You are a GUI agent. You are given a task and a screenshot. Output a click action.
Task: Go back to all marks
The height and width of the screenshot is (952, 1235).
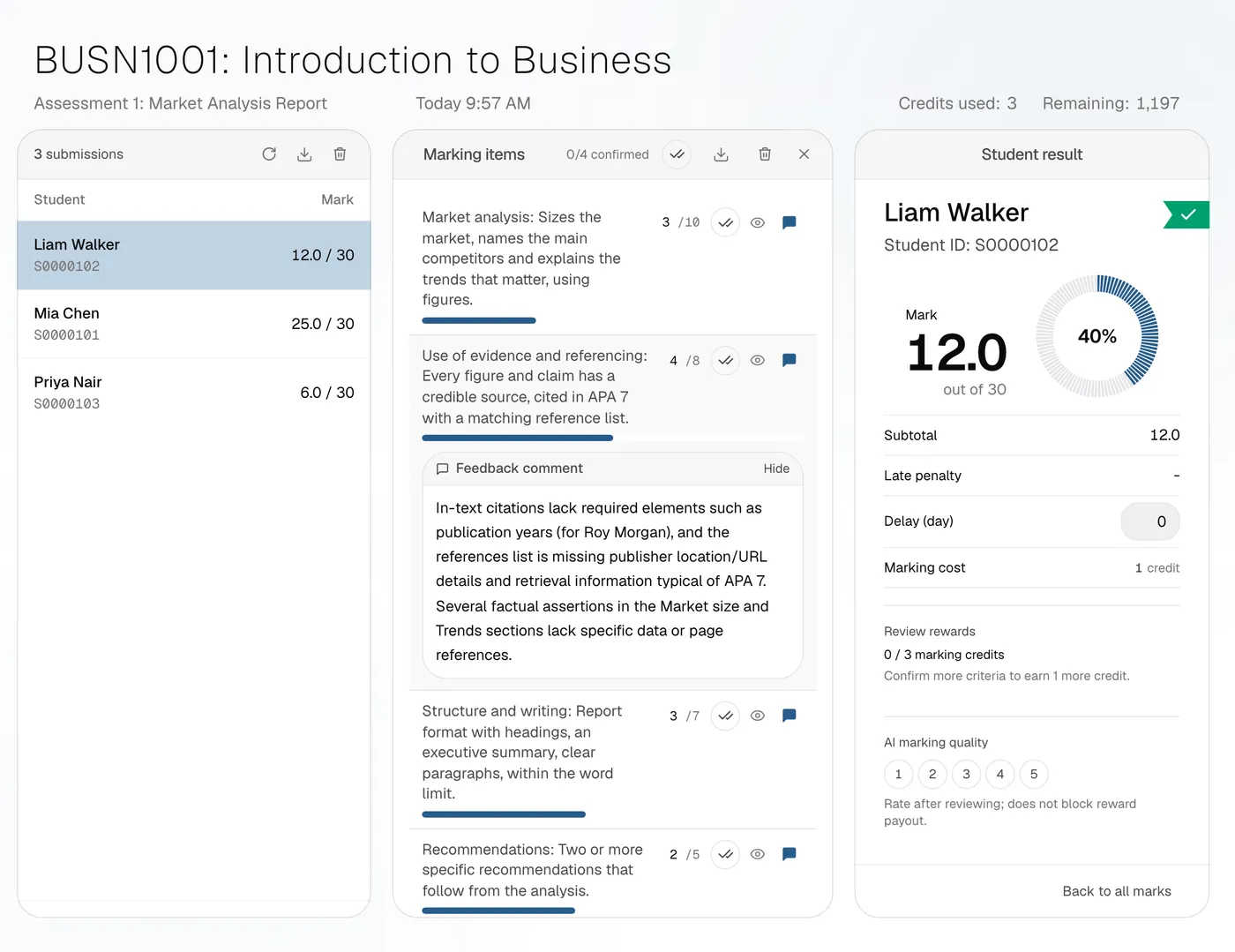point(1117,891)
